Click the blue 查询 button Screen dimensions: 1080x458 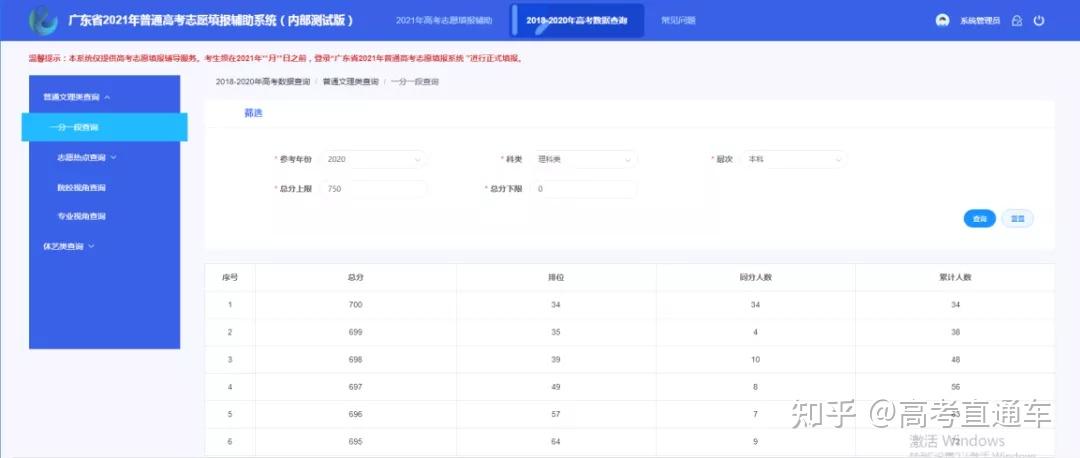pos(979,219)
